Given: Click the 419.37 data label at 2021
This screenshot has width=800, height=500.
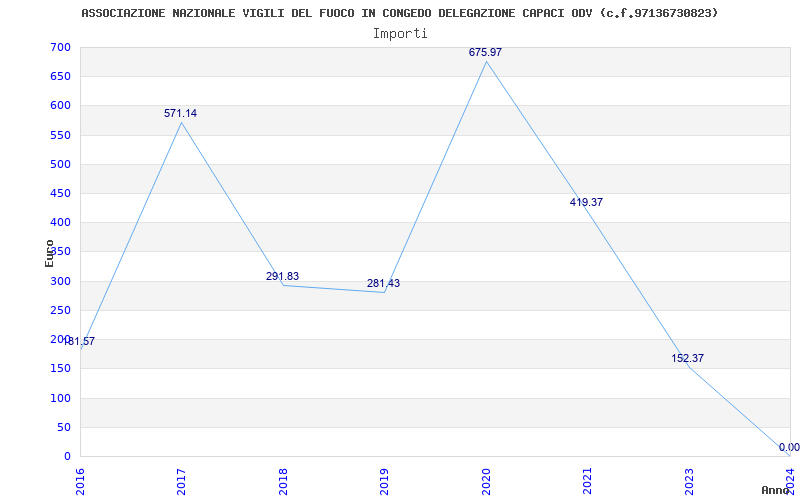Looking at the screenshot, I should (x=586, y=202).
